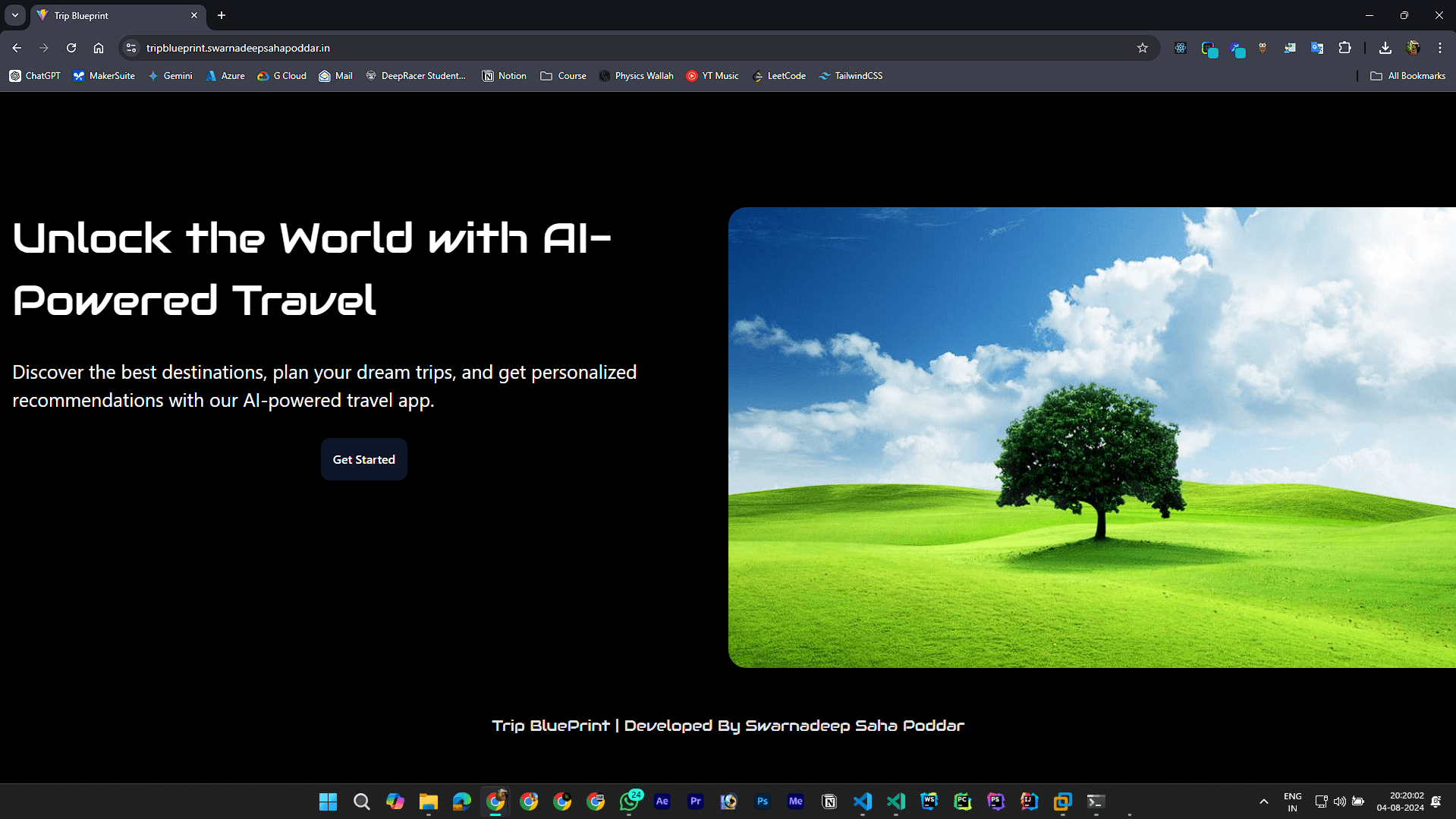Toggle the language to ENG in system tray
The image size is (1456, 819).
click(1292, 802)
